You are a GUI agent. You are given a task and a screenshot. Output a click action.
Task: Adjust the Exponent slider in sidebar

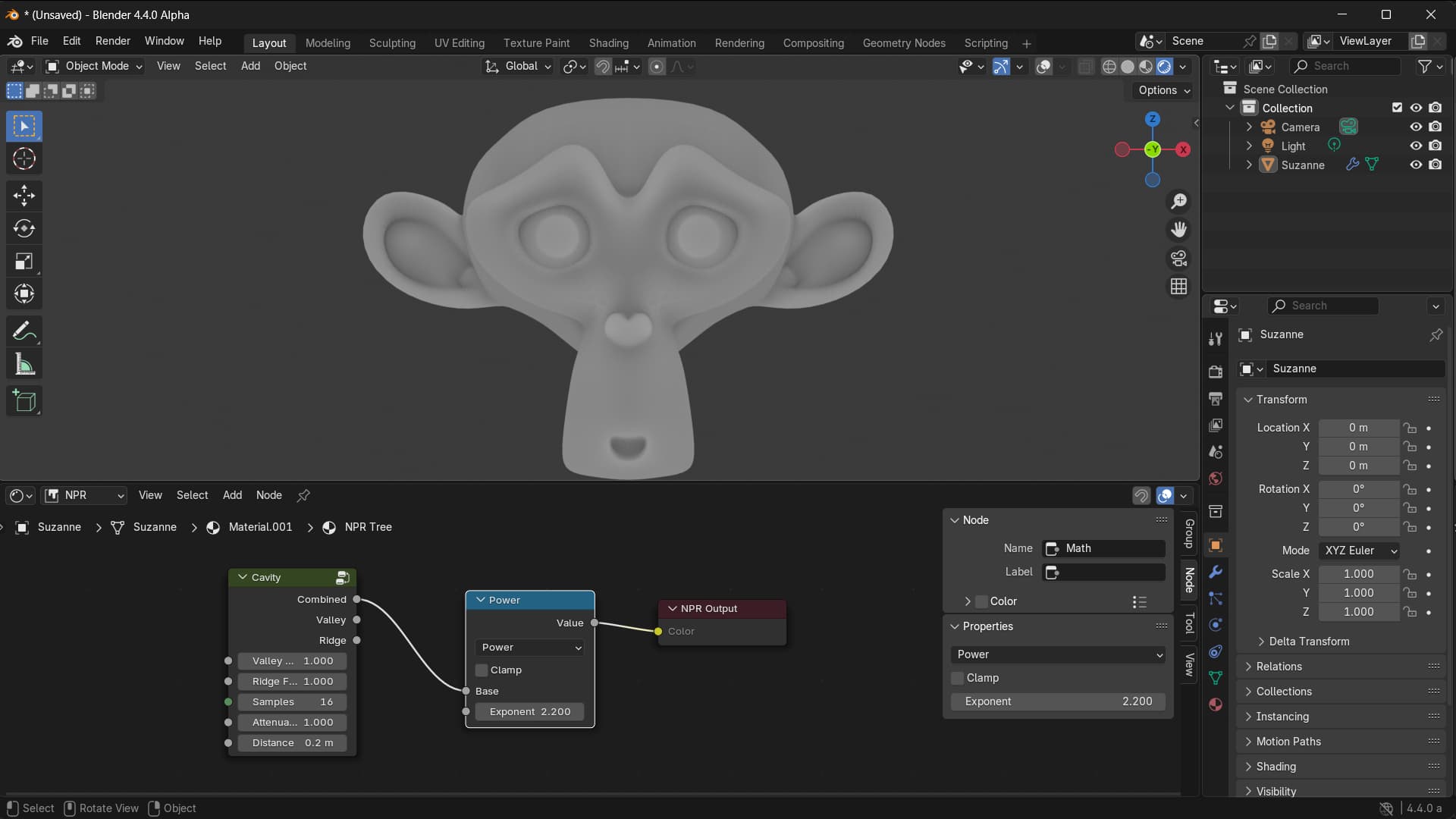pyautogui.click(x=1058, y=701)
